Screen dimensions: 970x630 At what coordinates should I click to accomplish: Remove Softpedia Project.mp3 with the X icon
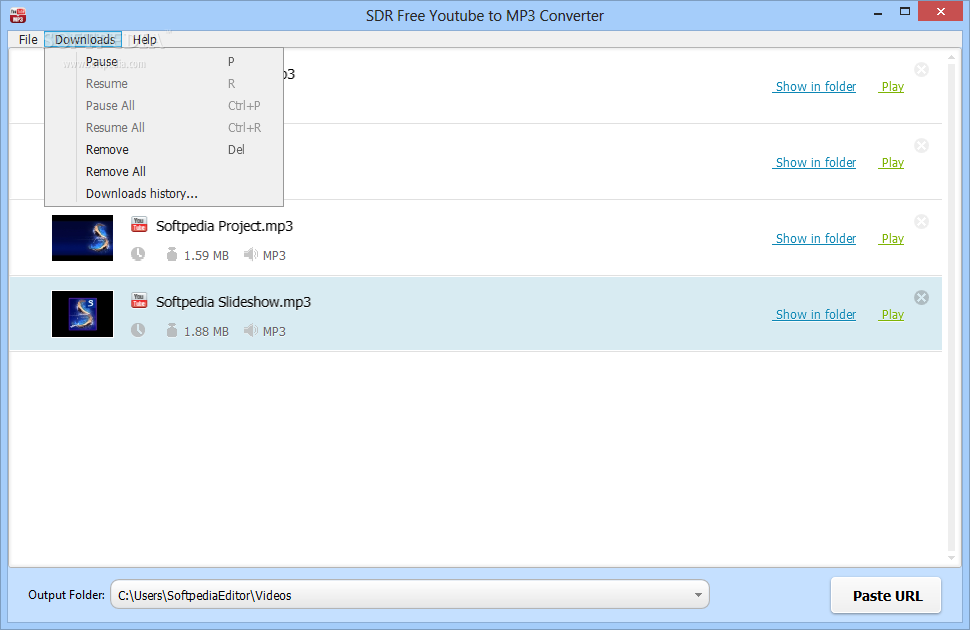pyautogui.click(x=921, y=222)
